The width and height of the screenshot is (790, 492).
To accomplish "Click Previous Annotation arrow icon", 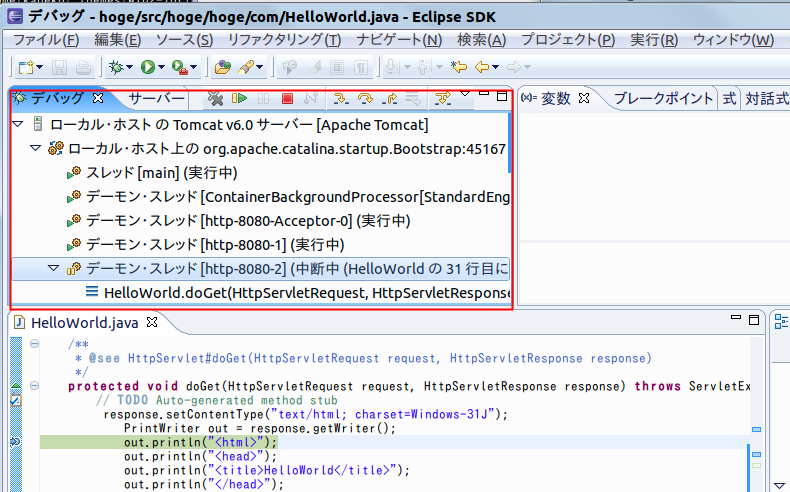I will click(424, 67).
